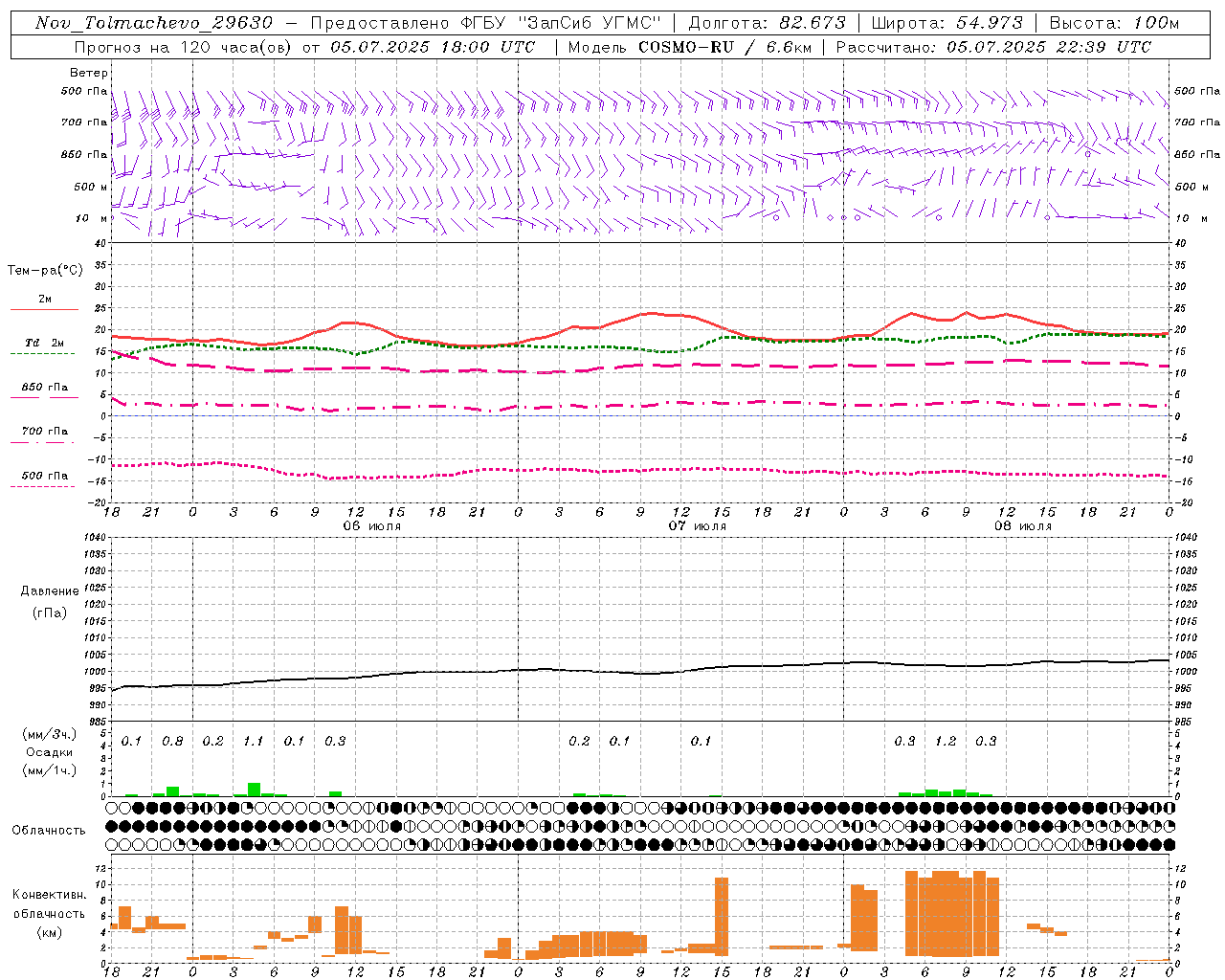Viewport: 1225px width, 980px height.
Task: Click the station title Nov_Tolmachevo_29630
Action: pos(153,23)
